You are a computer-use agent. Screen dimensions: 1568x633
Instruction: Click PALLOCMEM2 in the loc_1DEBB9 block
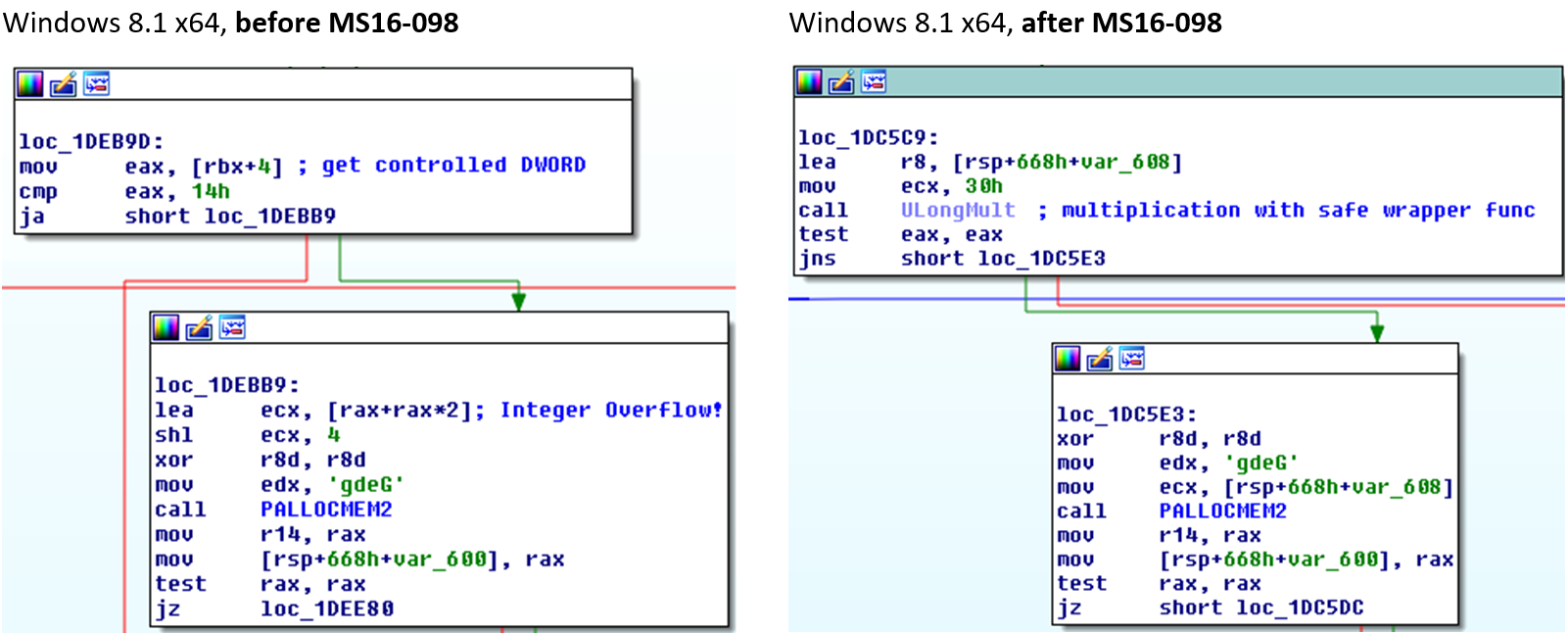(x=325, y=510)
